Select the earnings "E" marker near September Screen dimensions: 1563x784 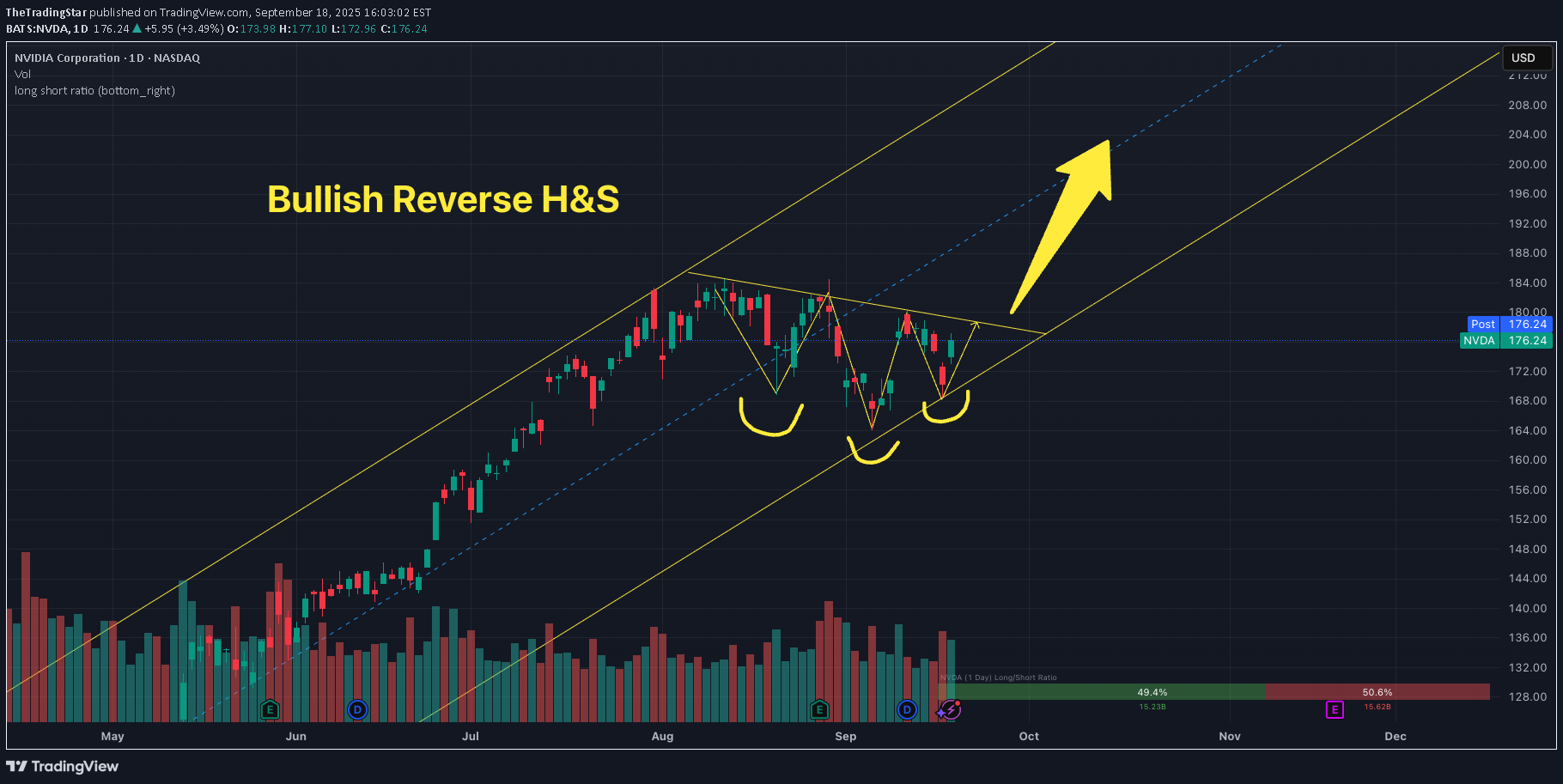click(820, 710)
